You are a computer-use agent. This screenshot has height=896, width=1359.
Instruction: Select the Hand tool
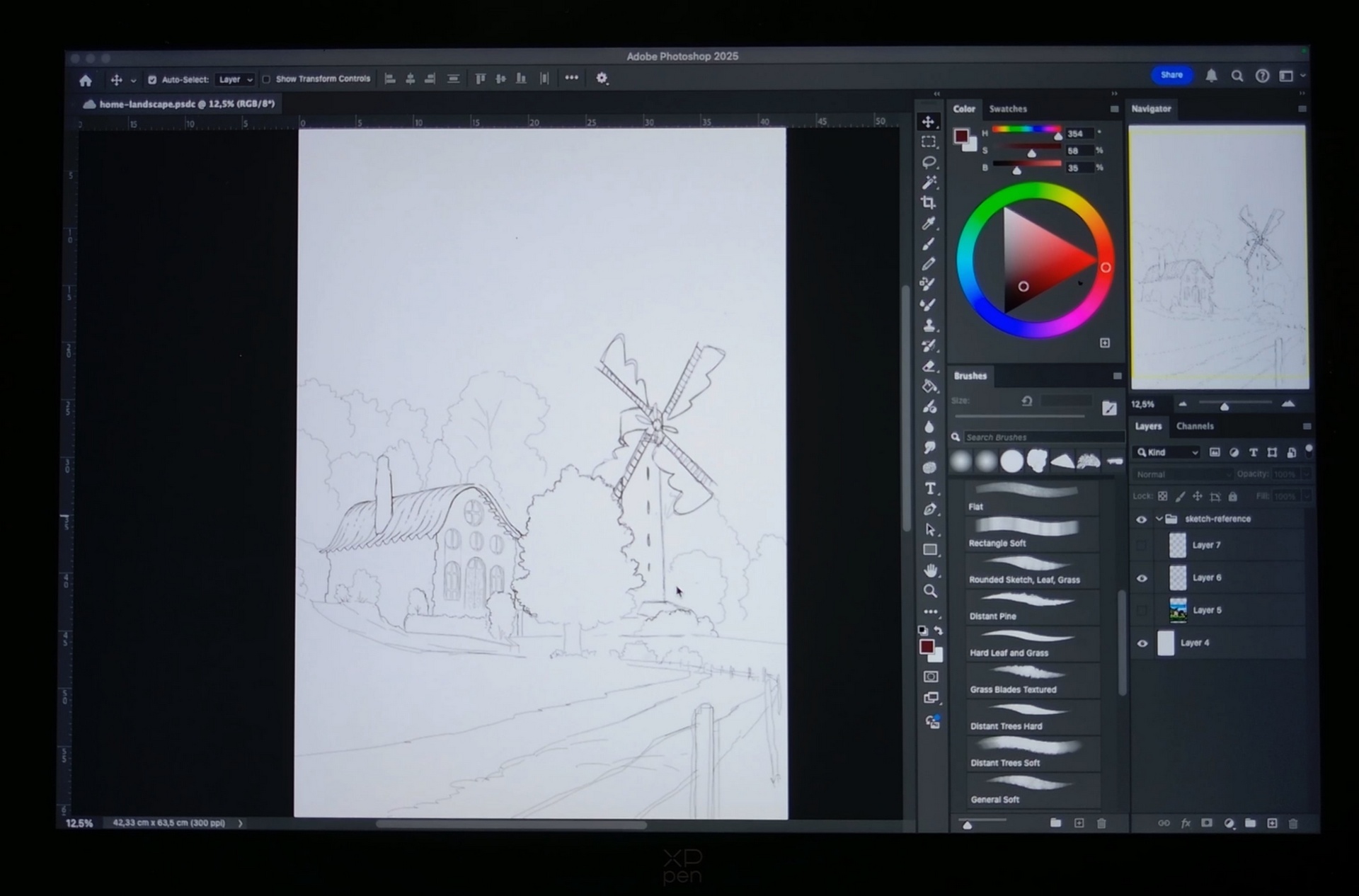pos(930,570)
